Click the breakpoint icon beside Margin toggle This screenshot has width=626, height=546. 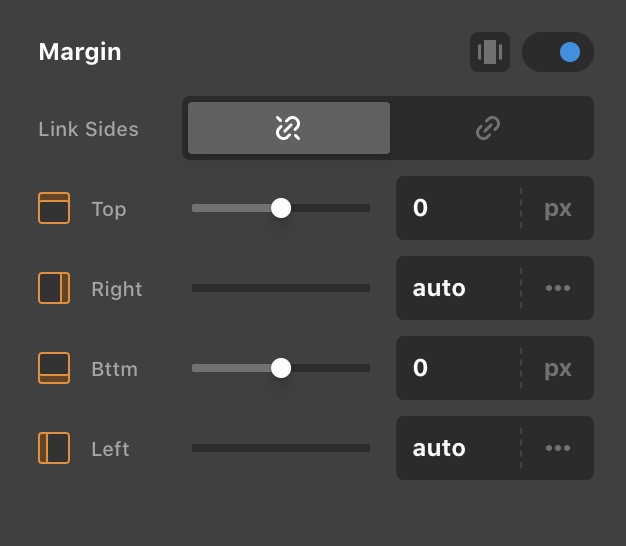pyautogui.click(x=490, y=52)
